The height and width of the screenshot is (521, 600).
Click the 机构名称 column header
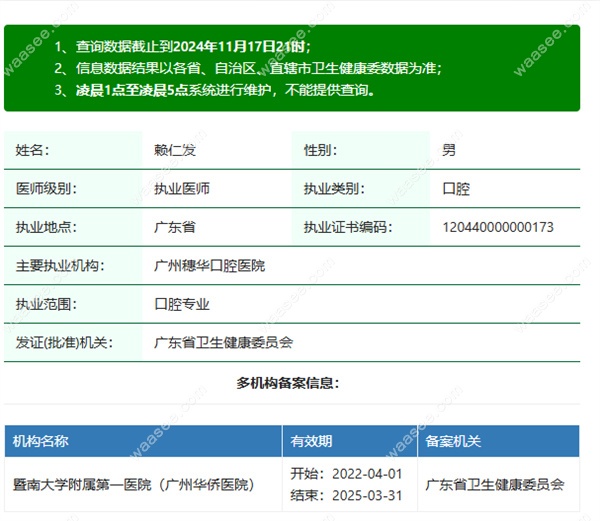tap(41, 441)
